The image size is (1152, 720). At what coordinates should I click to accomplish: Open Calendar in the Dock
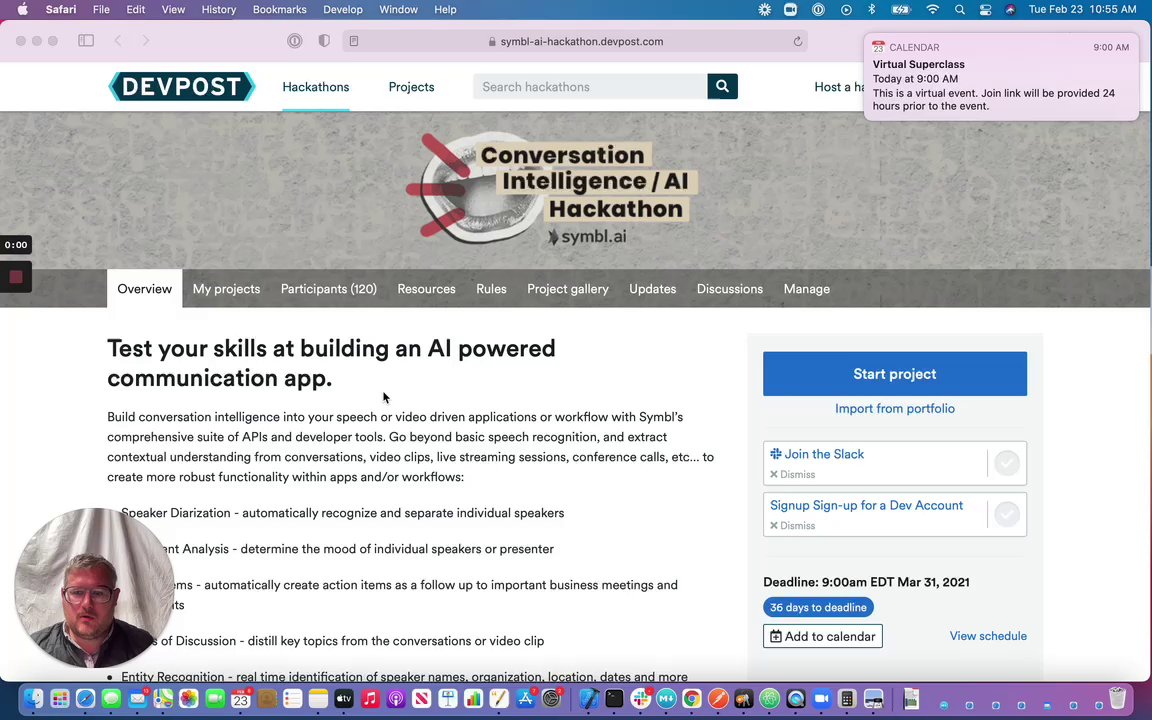click(x=240, y=699)
